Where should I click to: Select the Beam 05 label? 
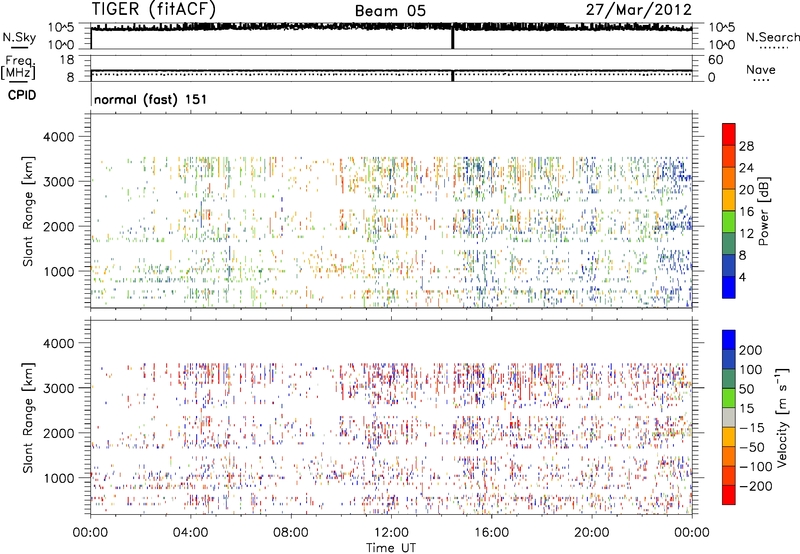coord(390,11)
